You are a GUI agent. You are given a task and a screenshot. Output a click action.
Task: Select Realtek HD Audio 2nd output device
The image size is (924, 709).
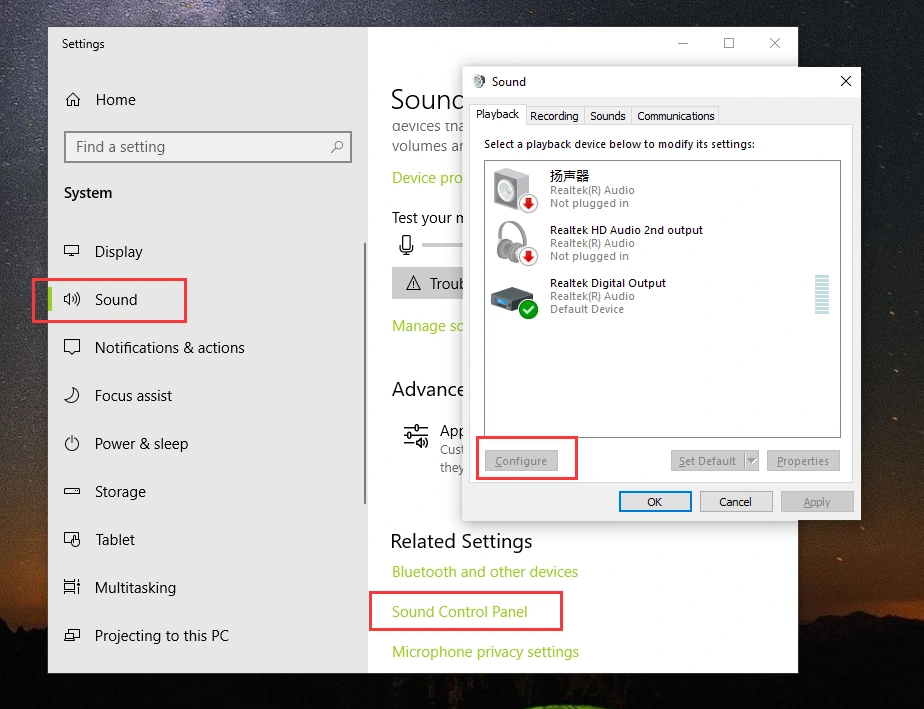pyautogui.click(x=626, y=230)
